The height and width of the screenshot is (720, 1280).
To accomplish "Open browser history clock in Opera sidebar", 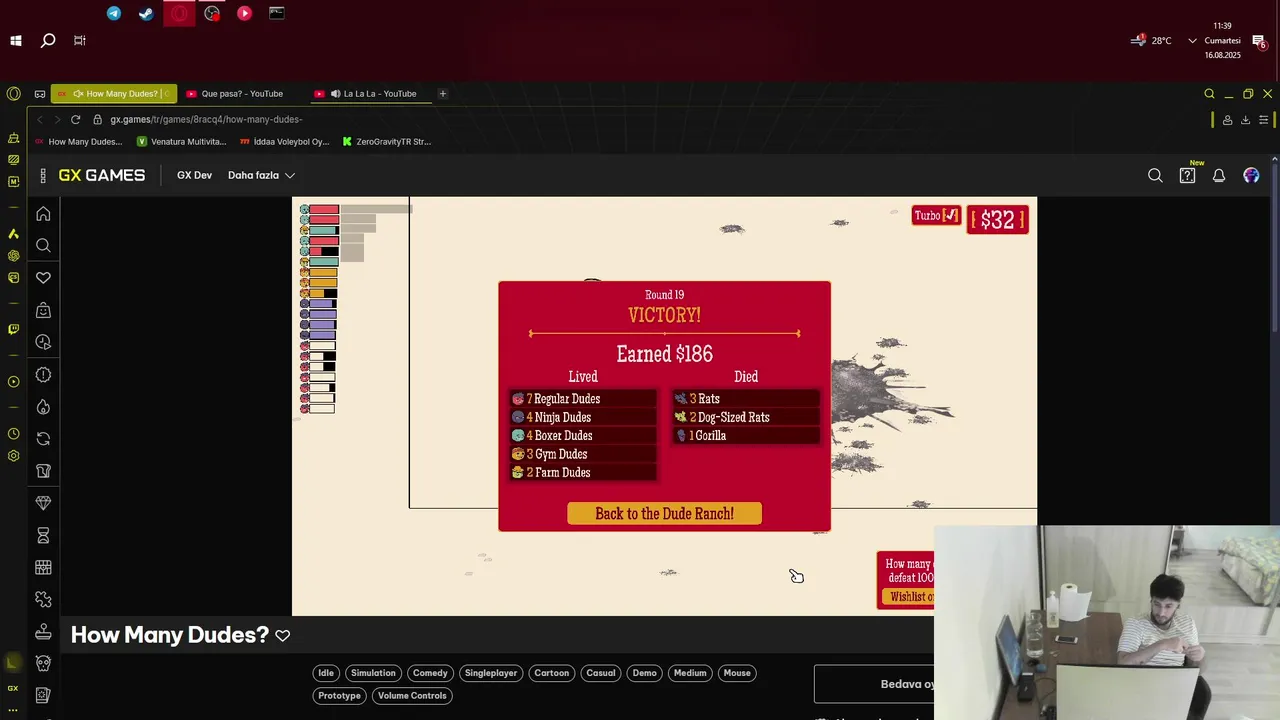I will coord(13,434).
